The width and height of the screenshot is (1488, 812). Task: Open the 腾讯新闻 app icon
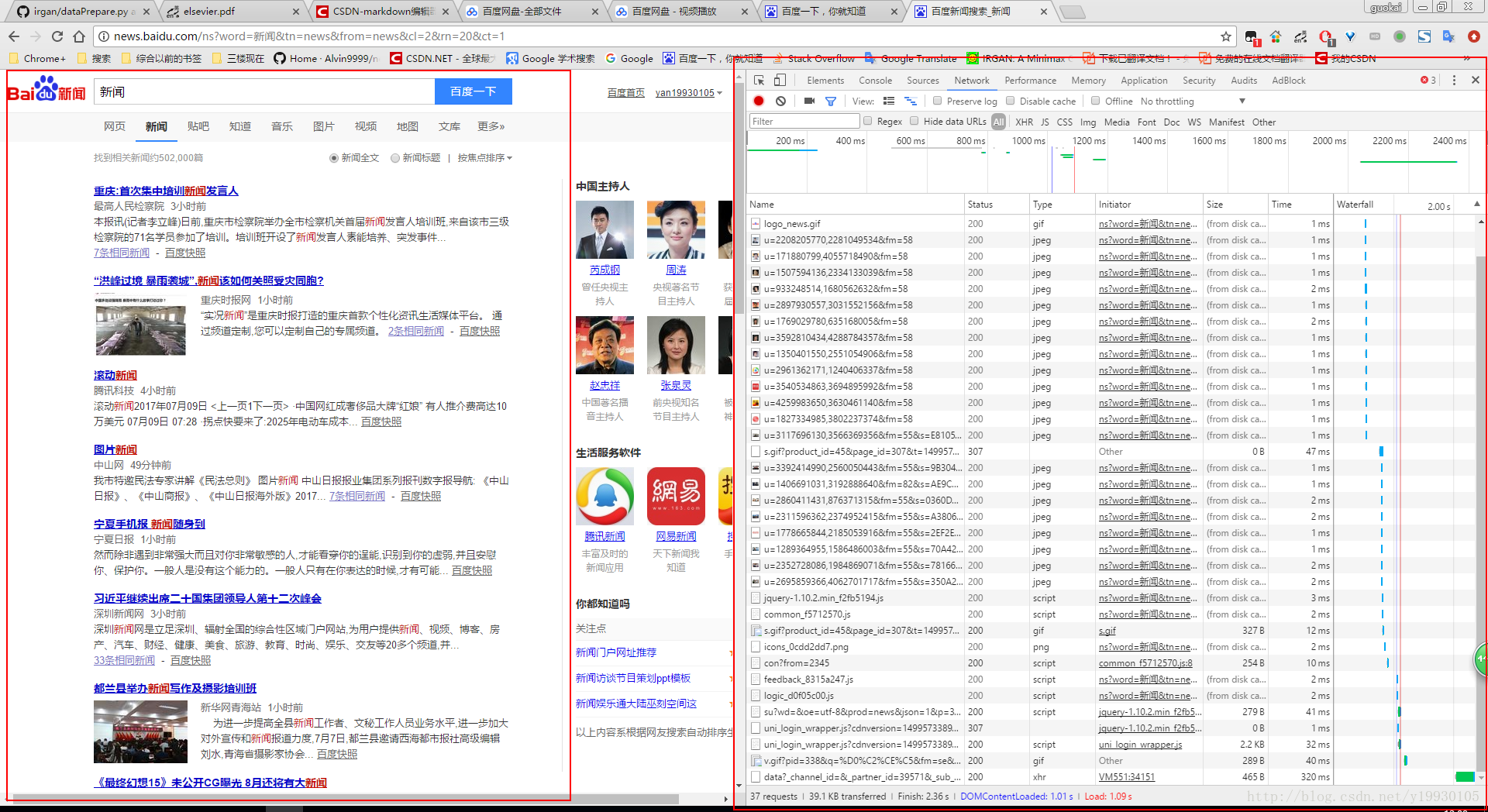coord(604,497)
